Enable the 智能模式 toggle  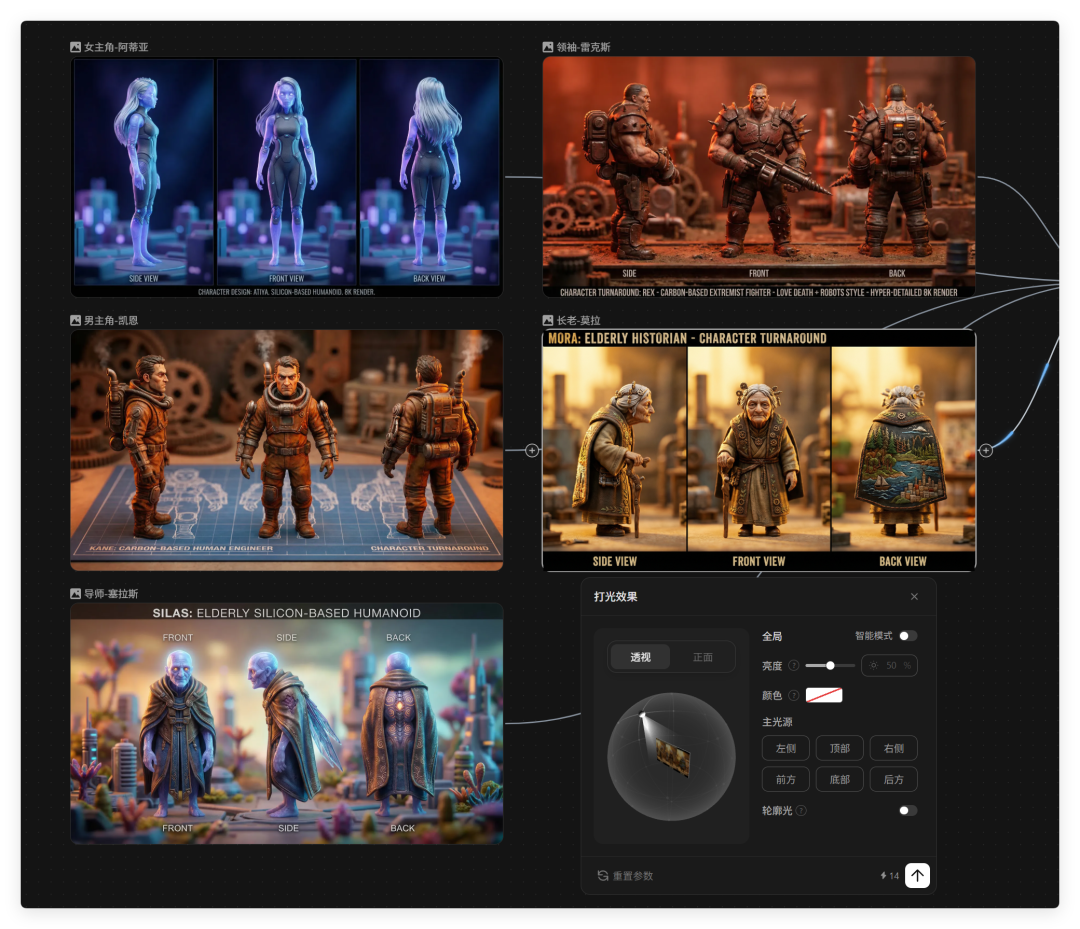[907, 636]
